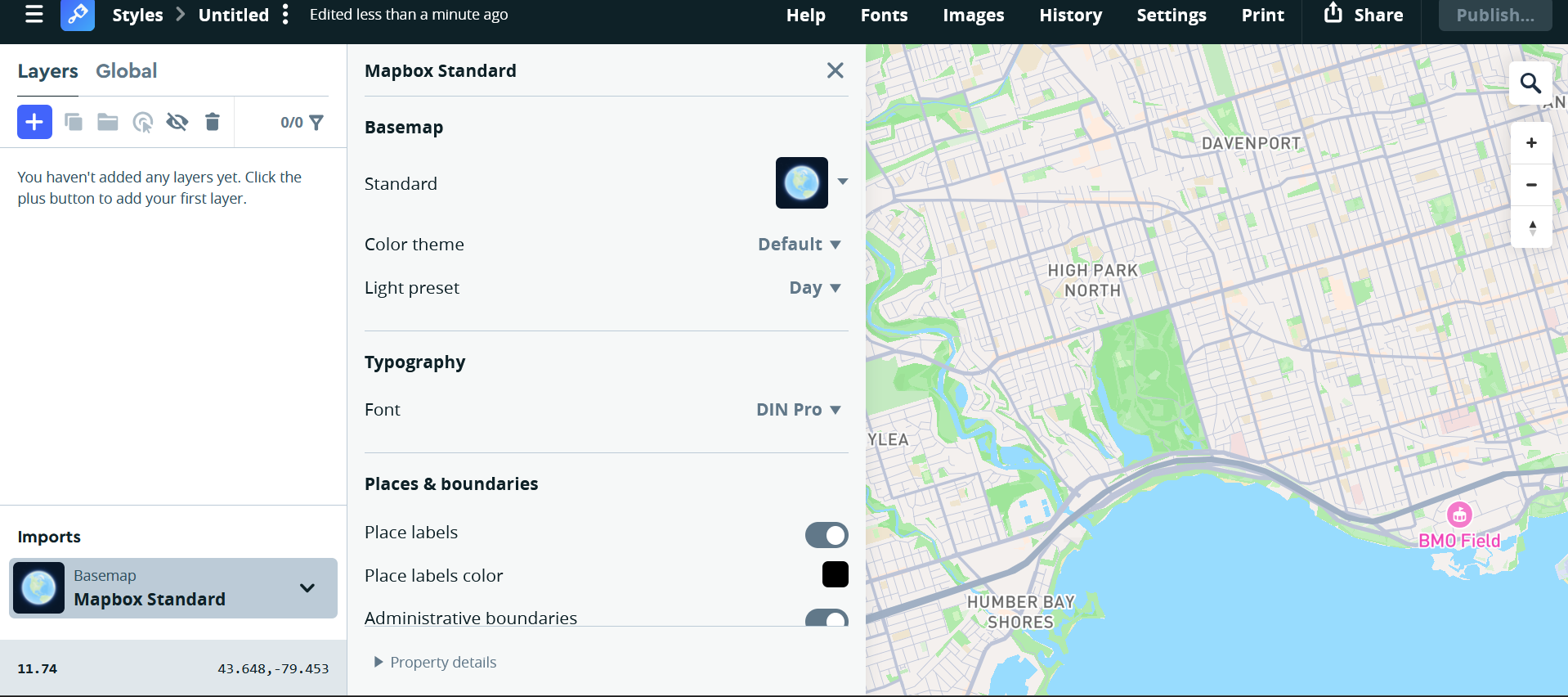Click the zoom level 11.74 value

[38, 668]
